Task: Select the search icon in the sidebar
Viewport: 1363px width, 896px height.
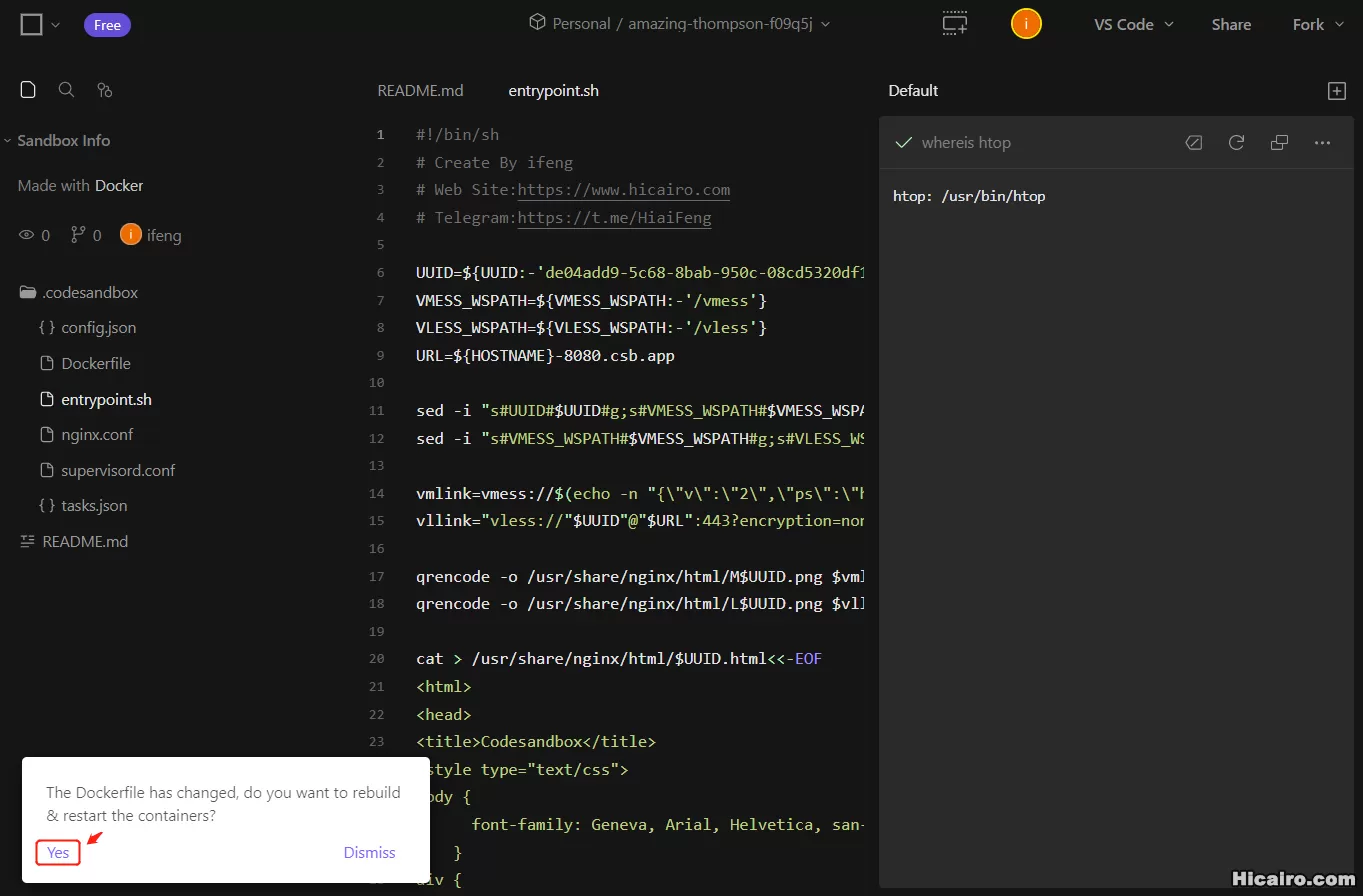Action: [66, 89]
